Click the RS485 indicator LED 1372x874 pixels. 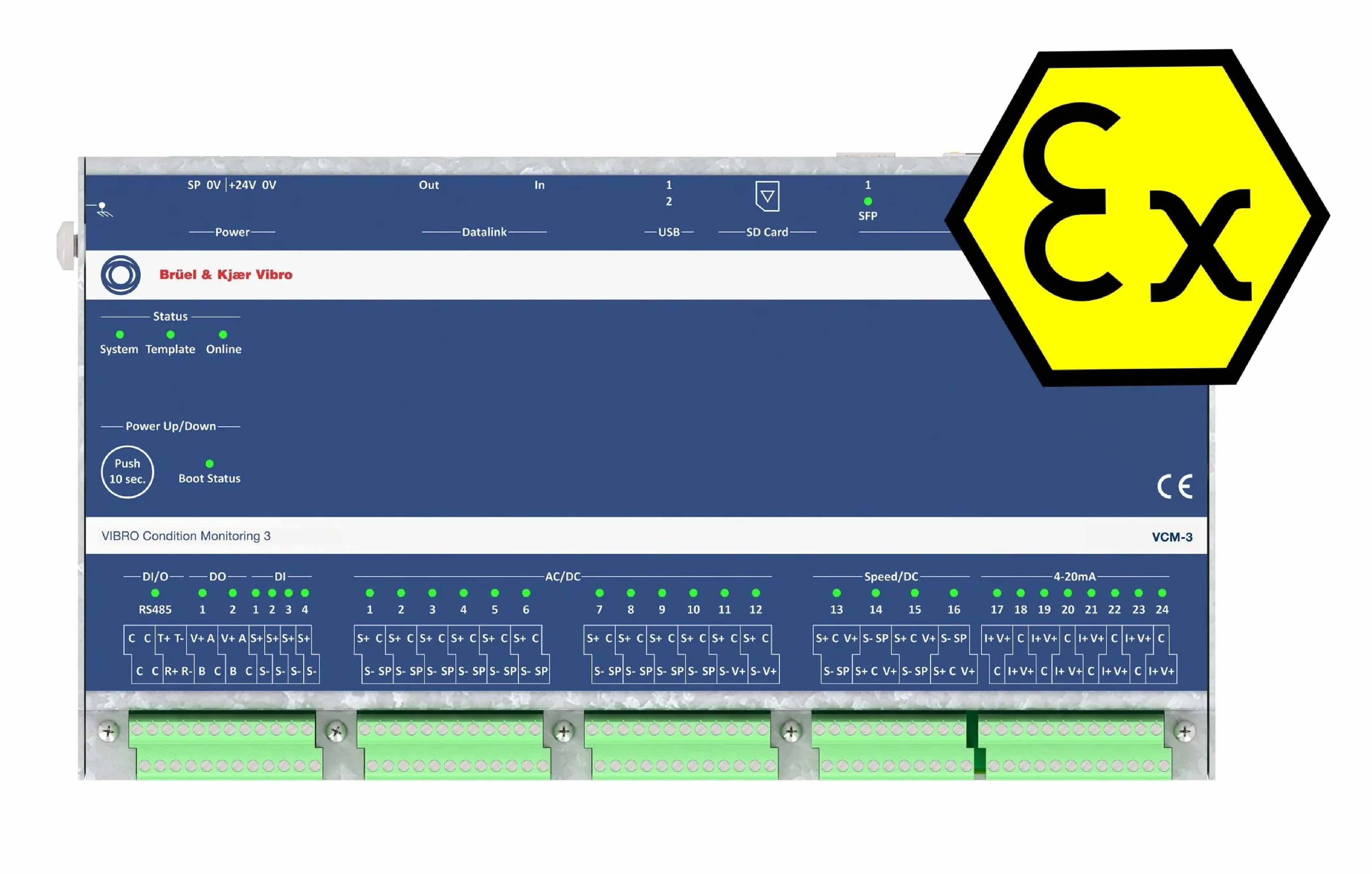click(155, 593)
